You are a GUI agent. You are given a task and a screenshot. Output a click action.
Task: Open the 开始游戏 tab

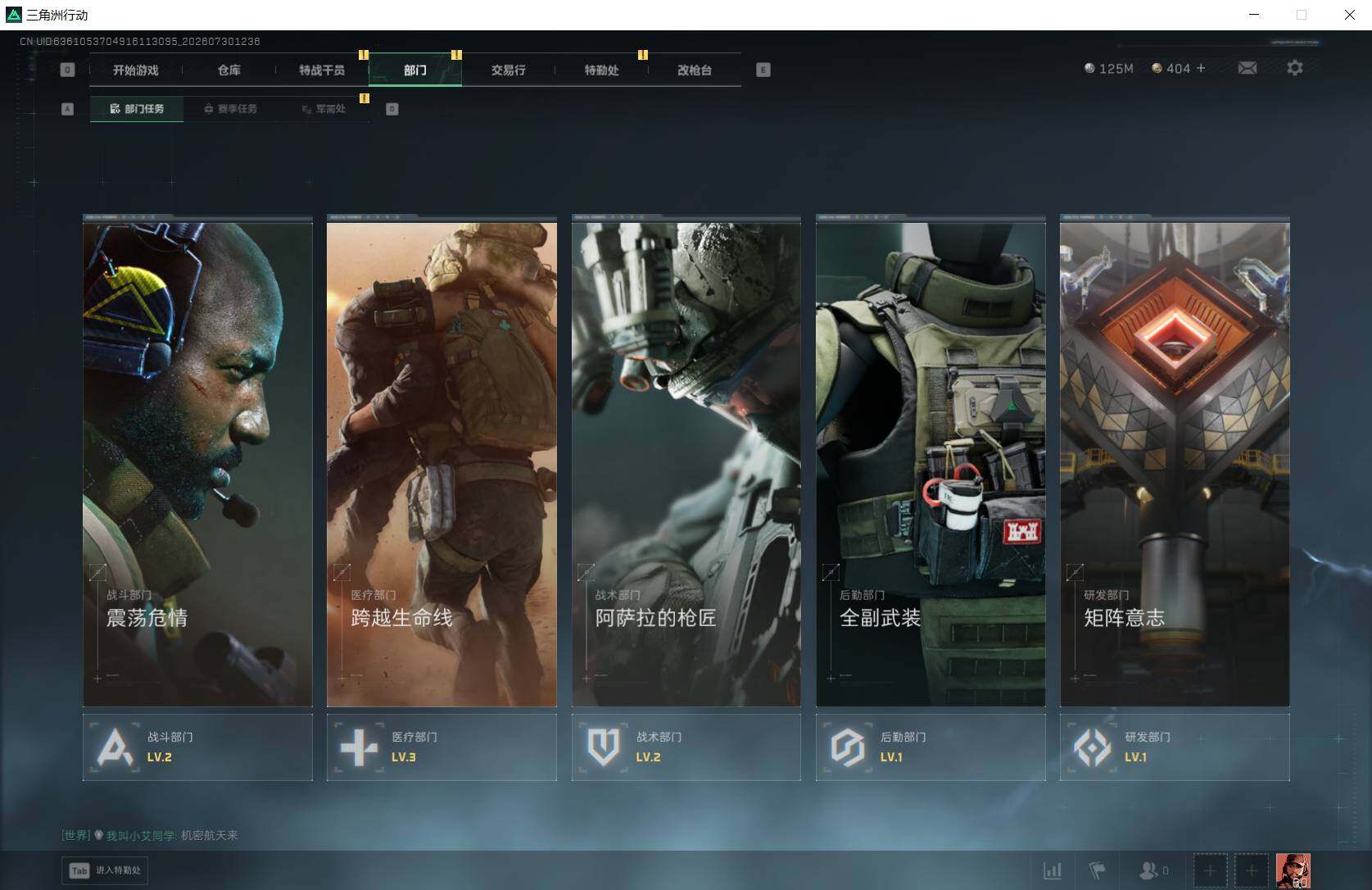pyautogui.click(x=135, y=70)
